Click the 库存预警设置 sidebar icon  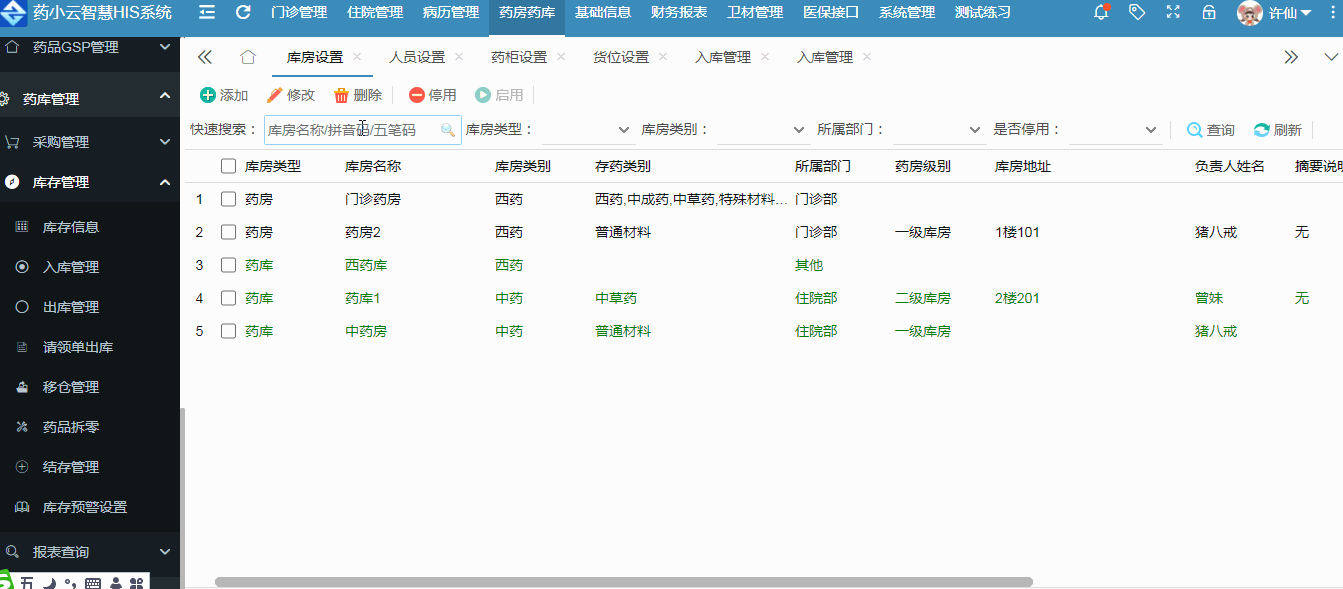point(22,507)
